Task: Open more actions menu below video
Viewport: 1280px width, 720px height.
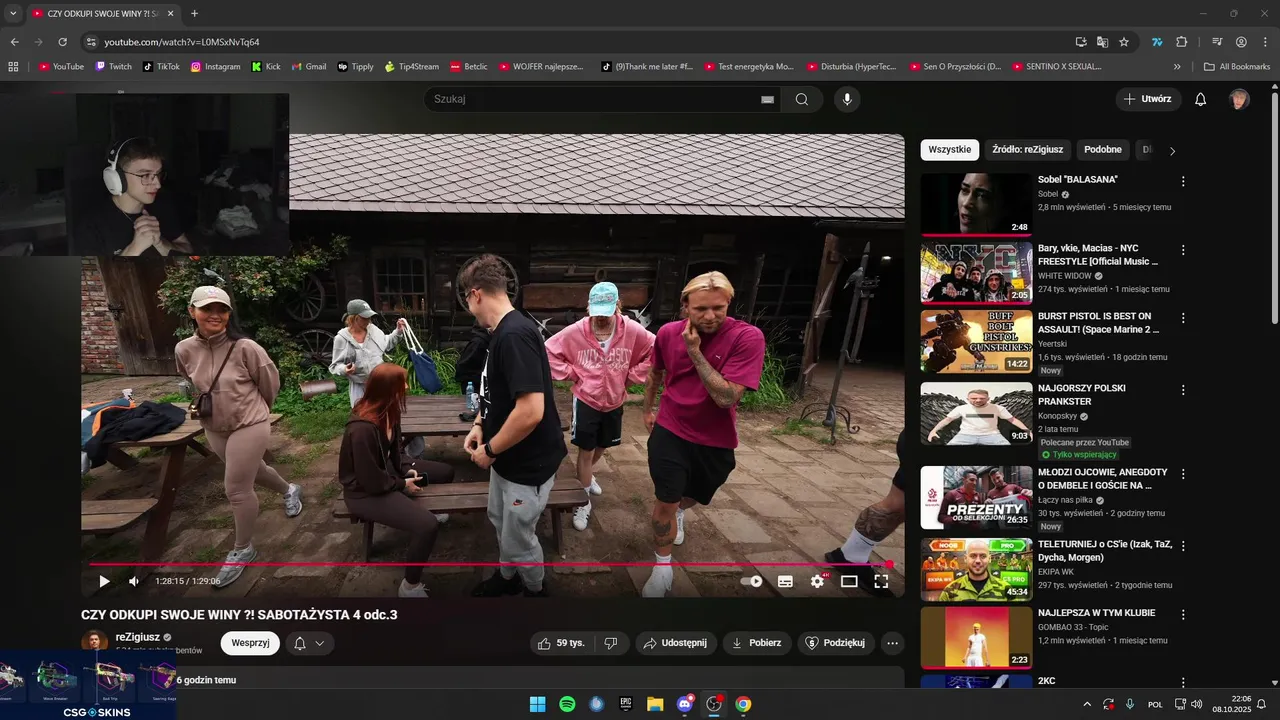Action: point(893,643)
